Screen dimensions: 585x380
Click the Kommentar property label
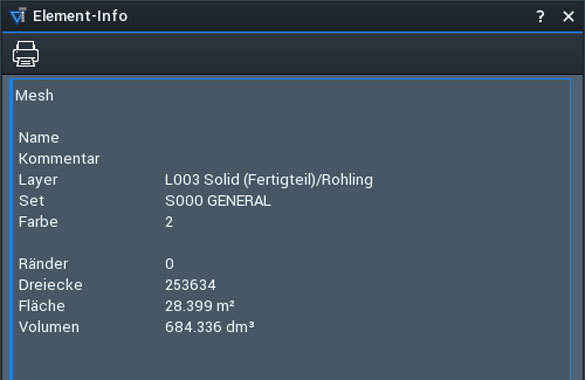(59, 158)
